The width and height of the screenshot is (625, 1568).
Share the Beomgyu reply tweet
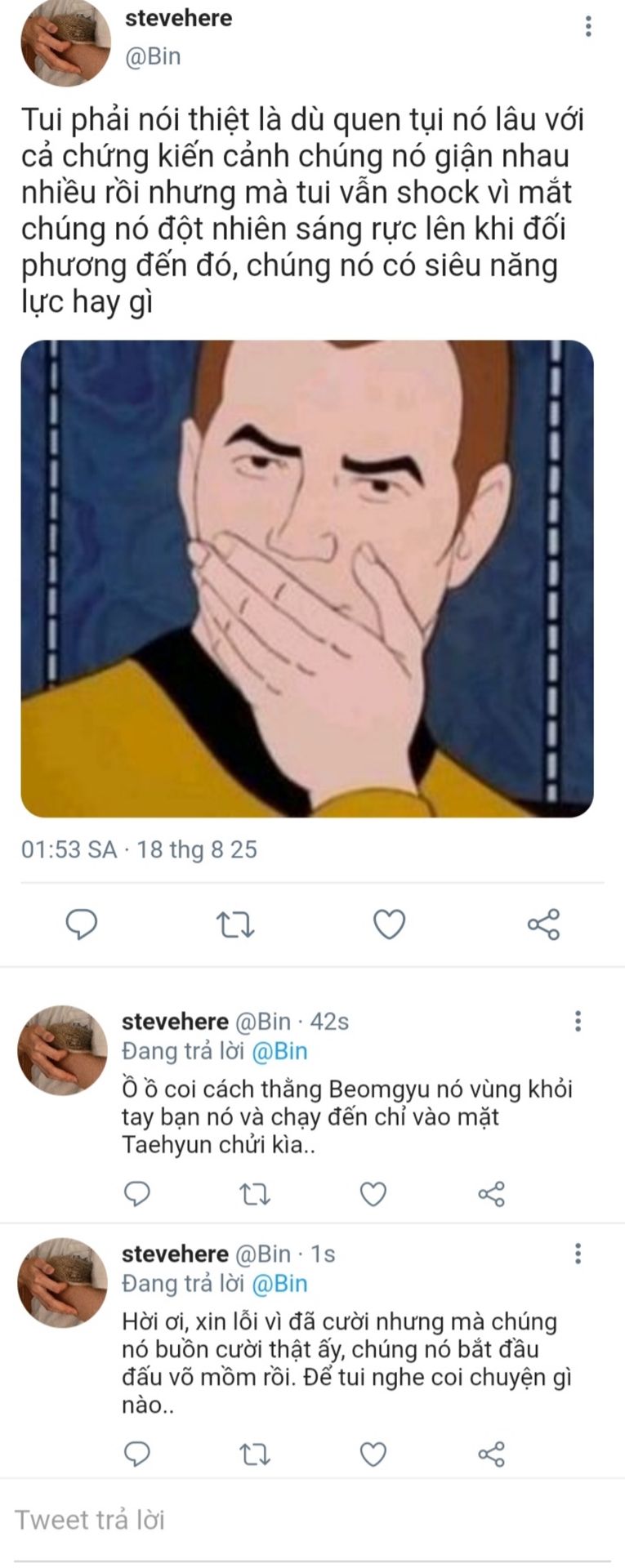click(x=491, y=1194)
